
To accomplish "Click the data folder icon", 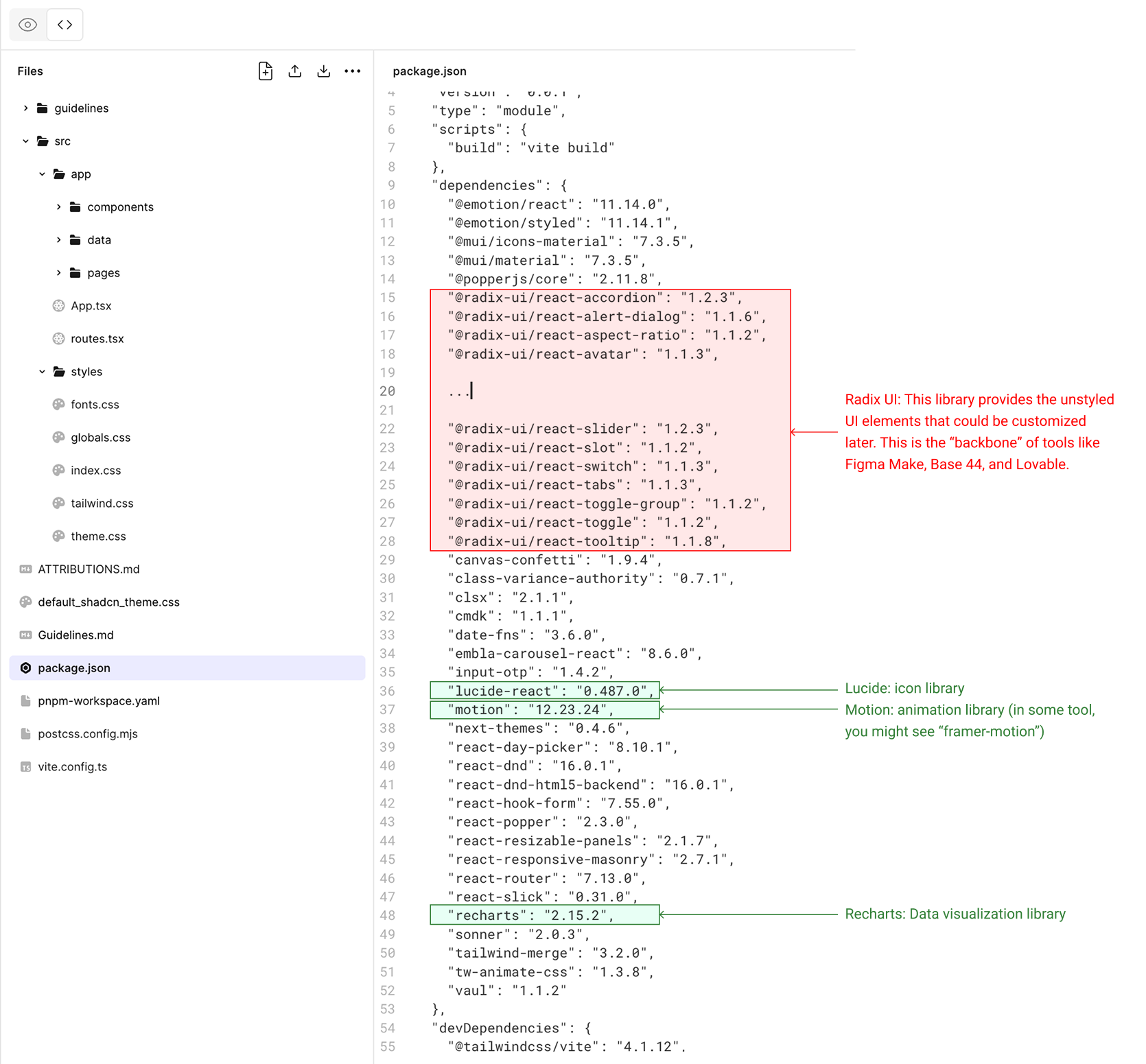I will (x=75, y=239).
